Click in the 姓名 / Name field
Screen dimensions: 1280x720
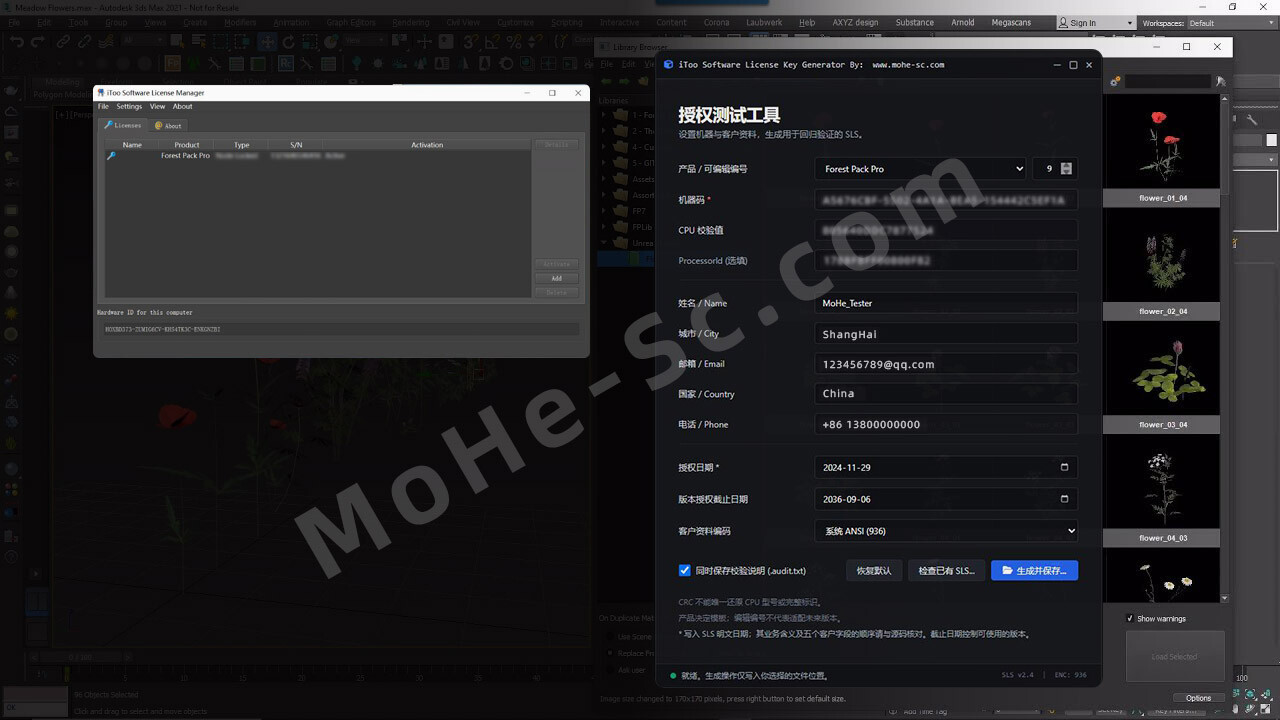coord(946,303)
